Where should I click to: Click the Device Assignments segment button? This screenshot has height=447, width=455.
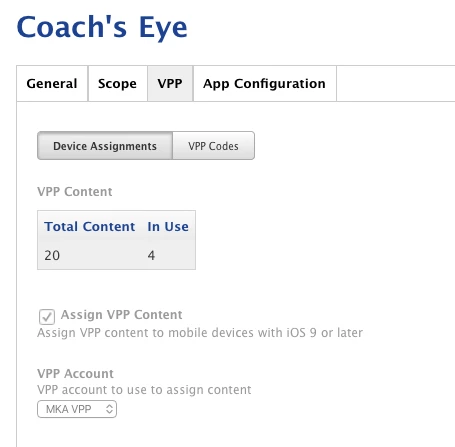105,146
